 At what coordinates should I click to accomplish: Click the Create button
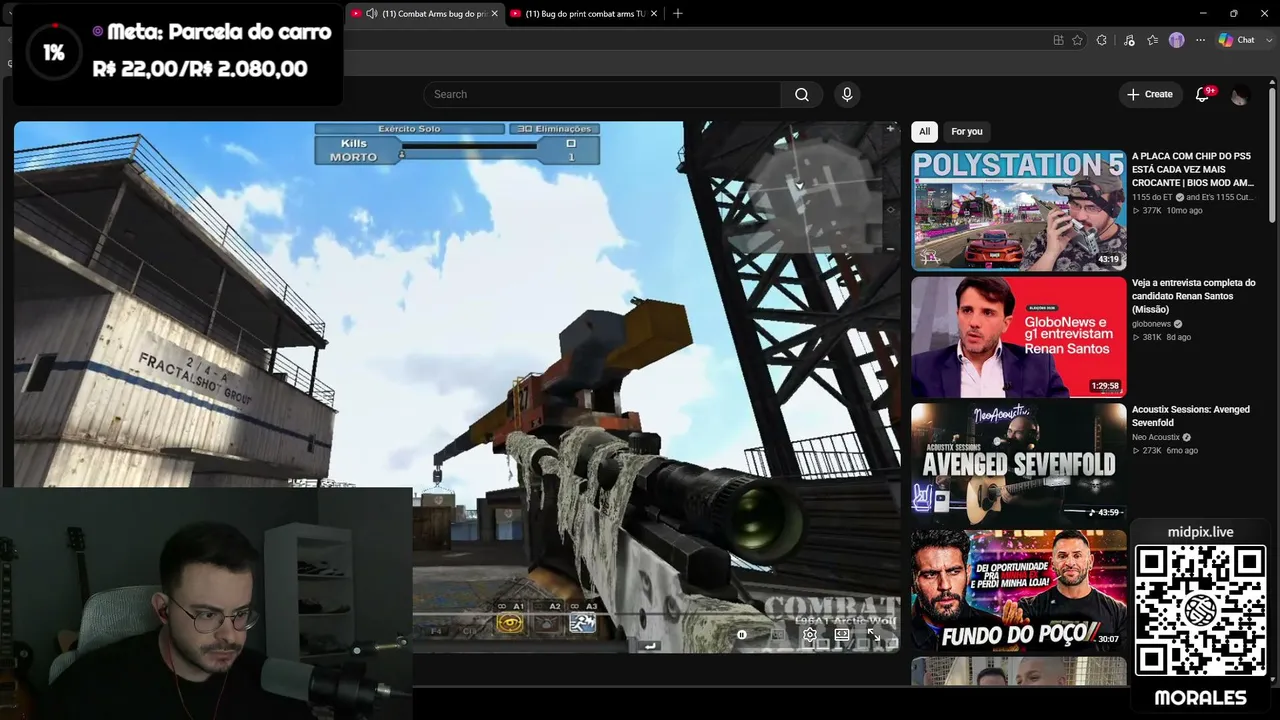pyautogui.click(x=1150, y=94)
